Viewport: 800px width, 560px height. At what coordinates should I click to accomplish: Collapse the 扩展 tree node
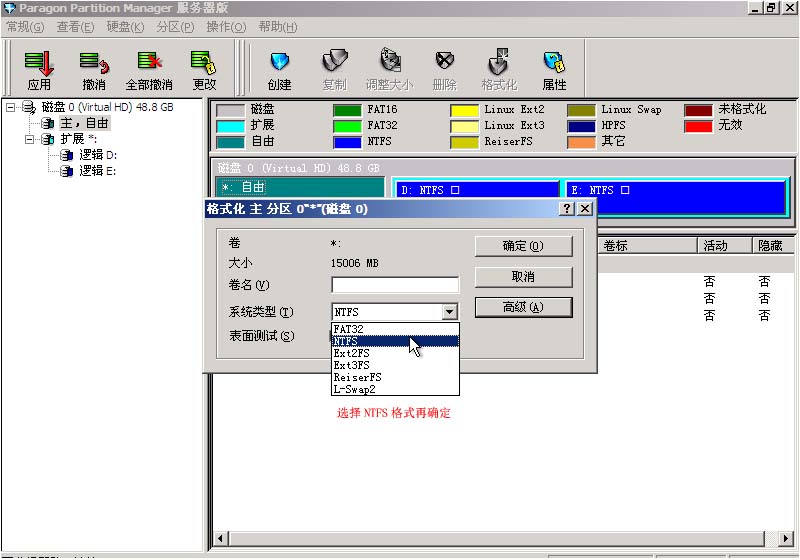(29, 139)
